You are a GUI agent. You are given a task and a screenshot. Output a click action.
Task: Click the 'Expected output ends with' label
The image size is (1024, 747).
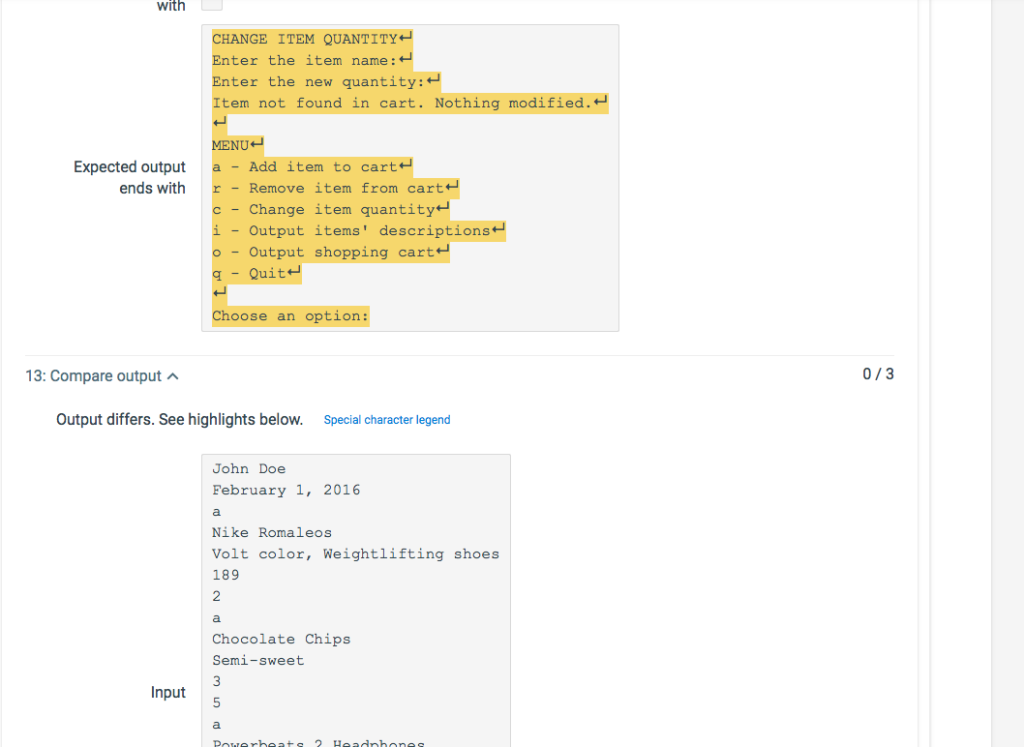[x=129, y=178]
